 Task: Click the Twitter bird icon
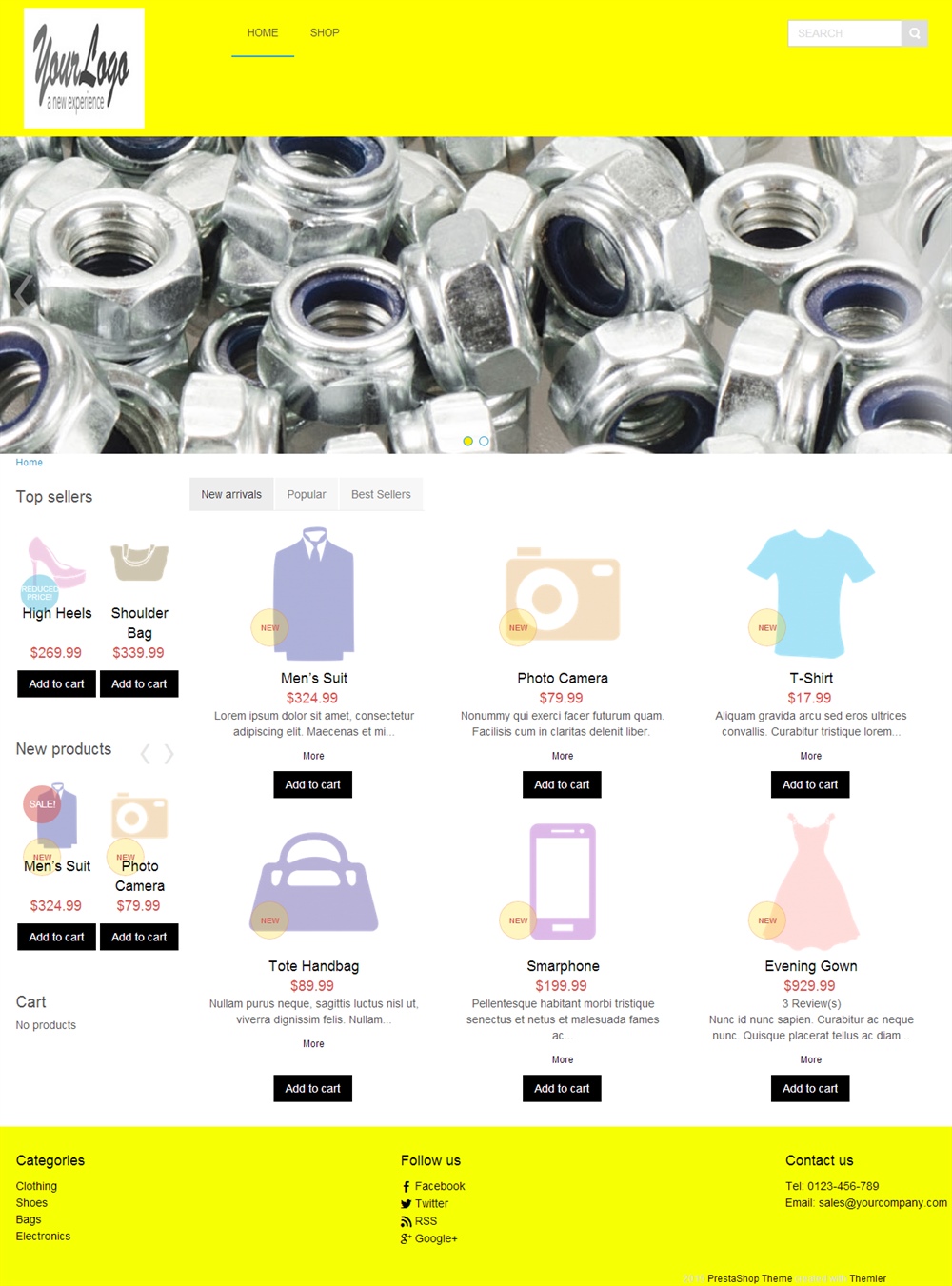pos(406,1204)
